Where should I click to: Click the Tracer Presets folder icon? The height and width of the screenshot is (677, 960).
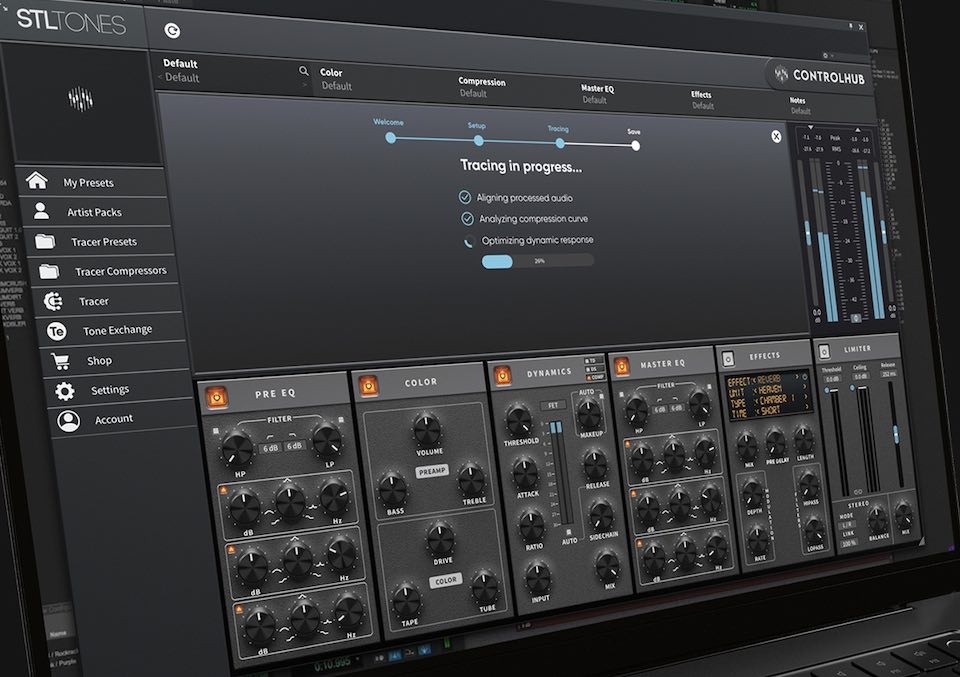tap(45, 241)
